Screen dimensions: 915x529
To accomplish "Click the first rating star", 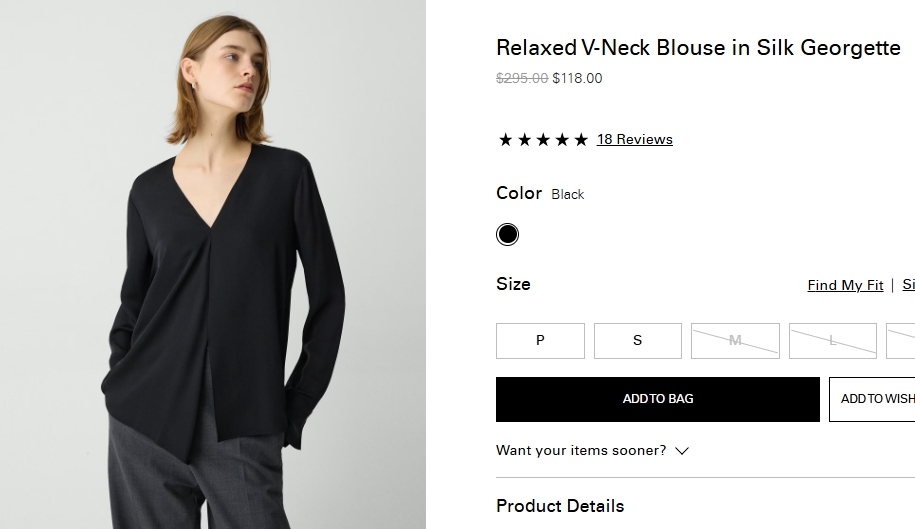I will pos(505,140).
